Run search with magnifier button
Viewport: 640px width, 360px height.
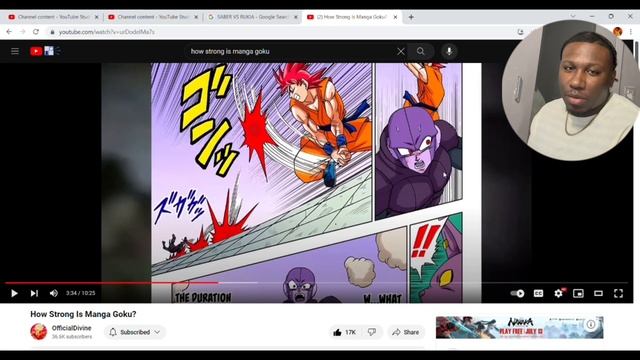click(x=421, y=51)
